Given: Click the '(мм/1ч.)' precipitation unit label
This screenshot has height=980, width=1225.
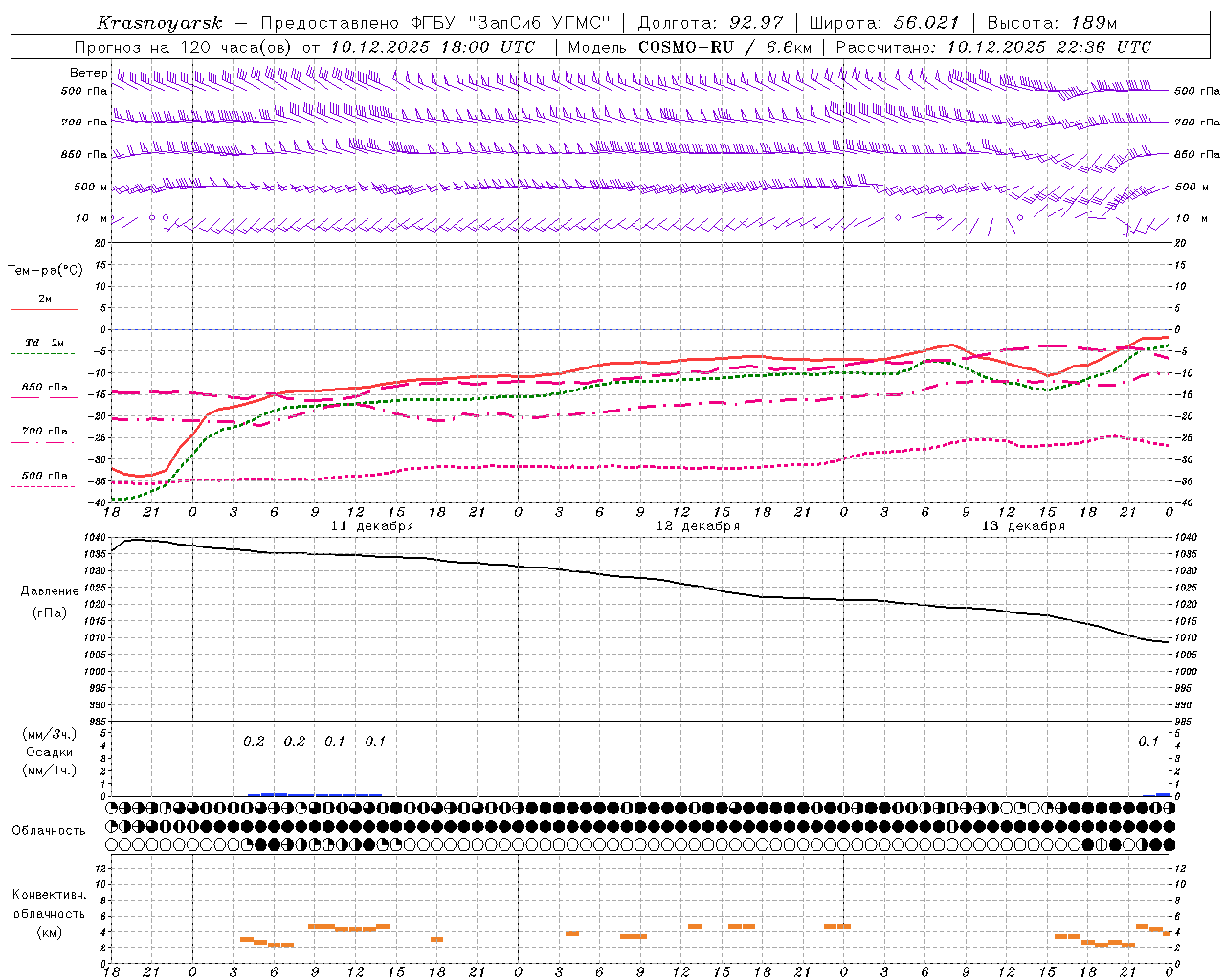Looking at the screenshot, I should 50,769.
